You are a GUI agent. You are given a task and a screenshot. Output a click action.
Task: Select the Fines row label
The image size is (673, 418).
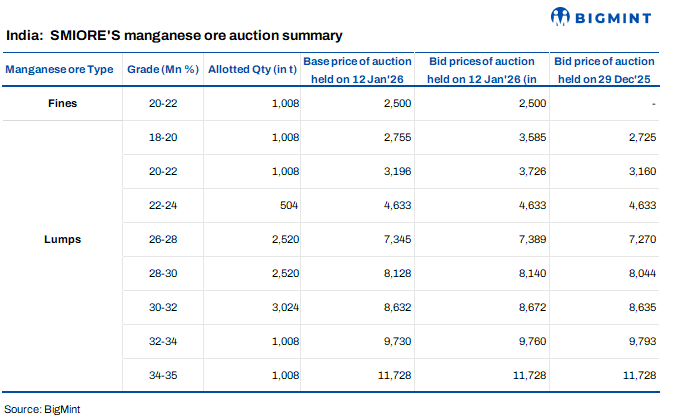[x=62, y=103]
